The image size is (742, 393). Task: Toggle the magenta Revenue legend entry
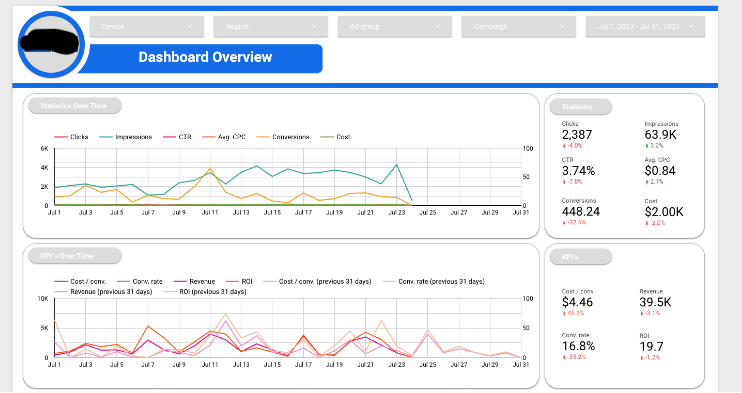pyautogui.click(x=194, y=281)
